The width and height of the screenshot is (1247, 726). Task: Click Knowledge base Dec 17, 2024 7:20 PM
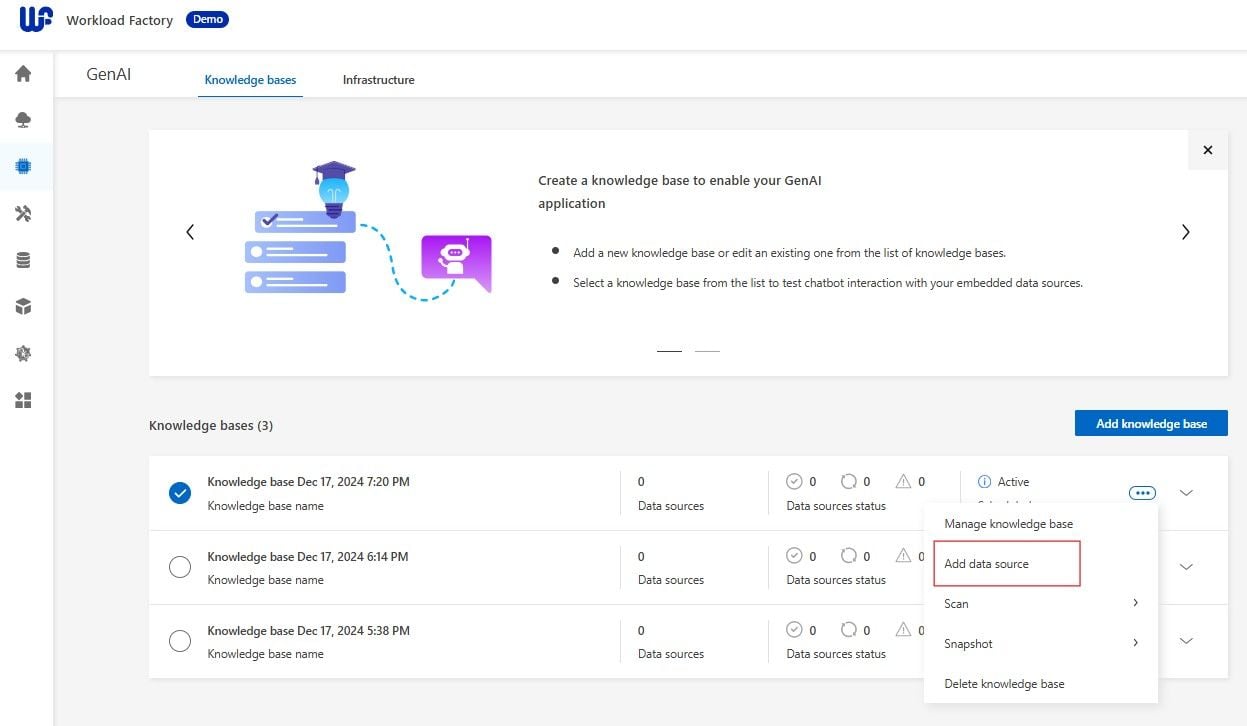tap(308, 482)
